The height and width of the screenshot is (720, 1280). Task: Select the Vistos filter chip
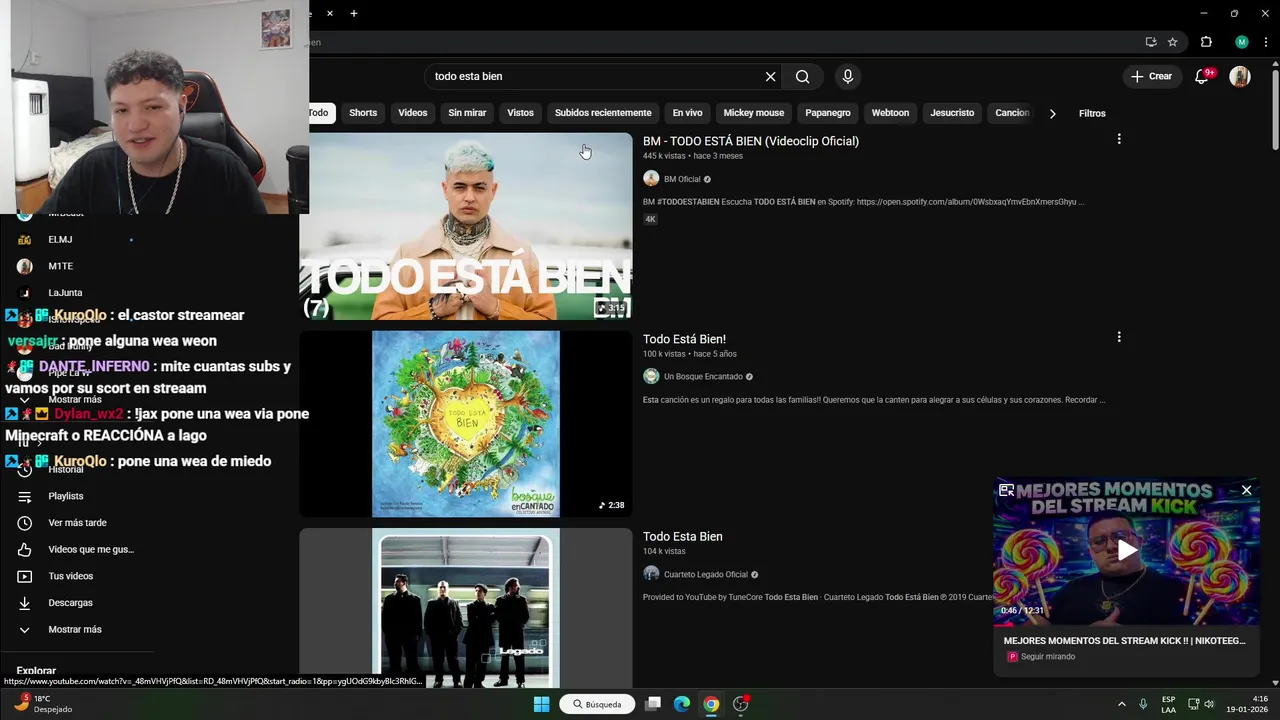(x=520, y=113)
